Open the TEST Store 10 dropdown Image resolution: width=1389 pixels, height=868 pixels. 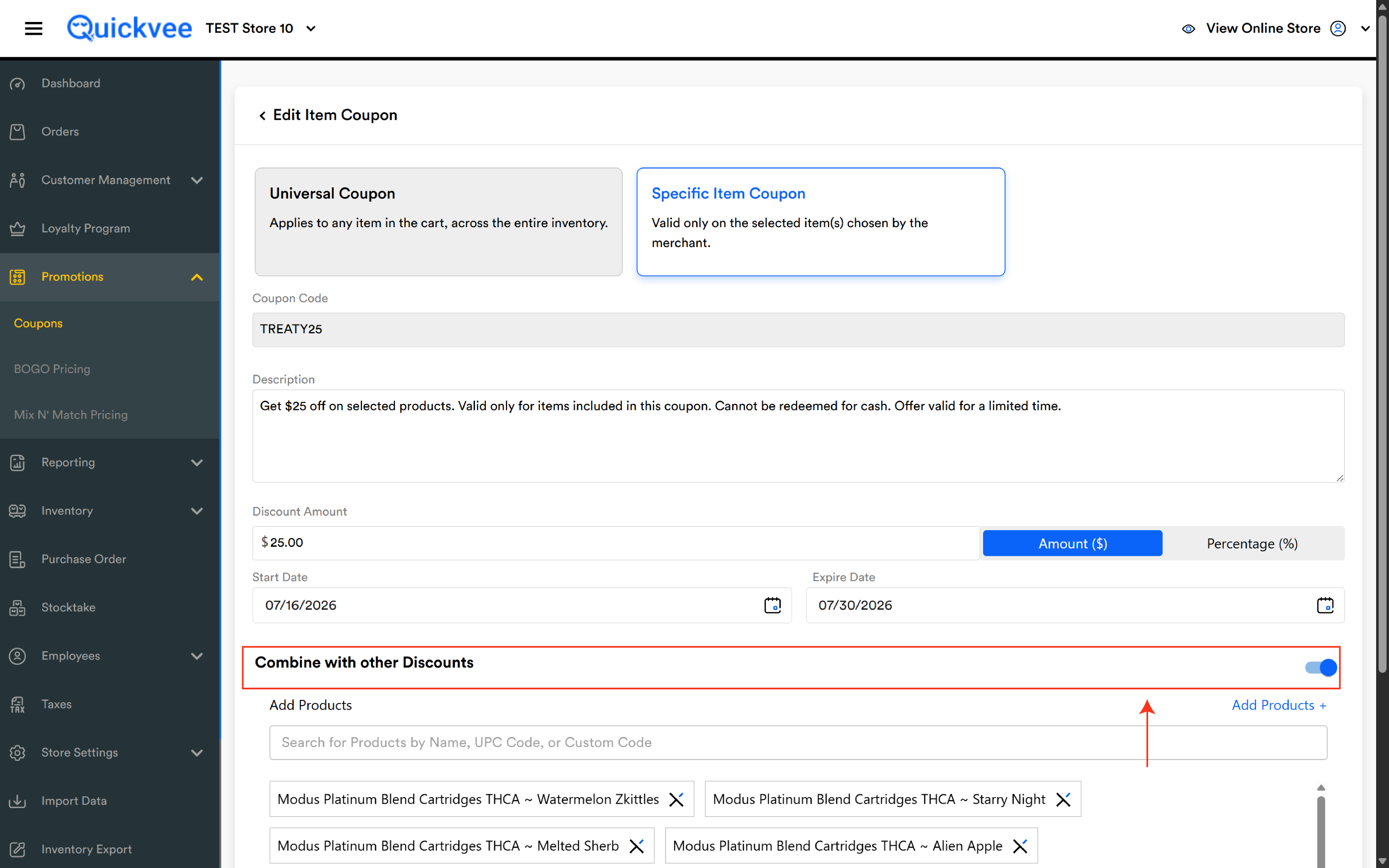pos(311,29)
